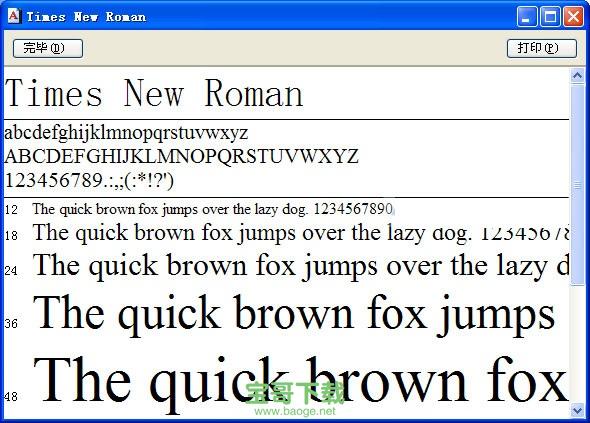Click the lowercase alphabet sample line

point(126,133)
